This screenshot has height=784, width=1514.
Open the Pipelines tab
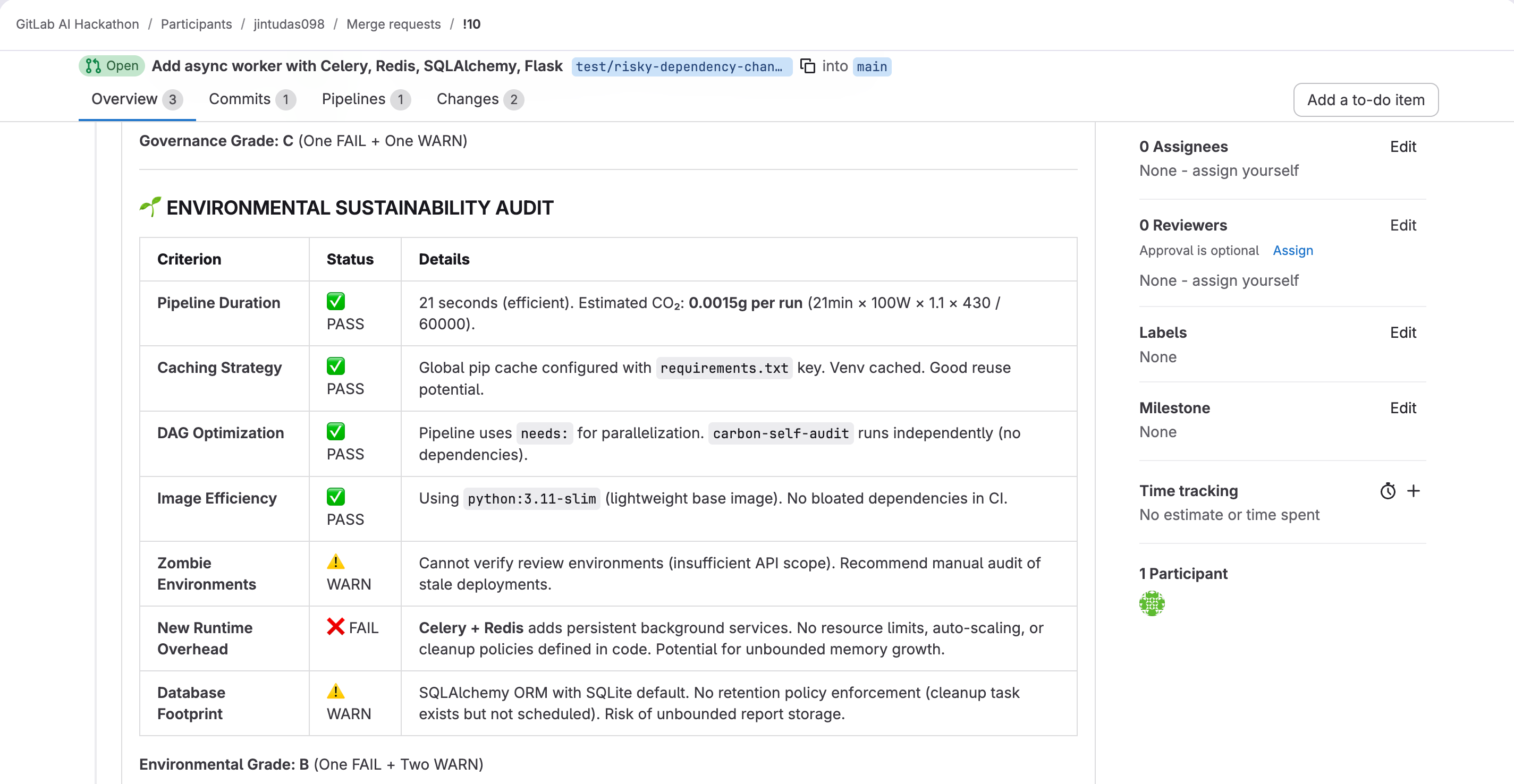tap(365, 99)
